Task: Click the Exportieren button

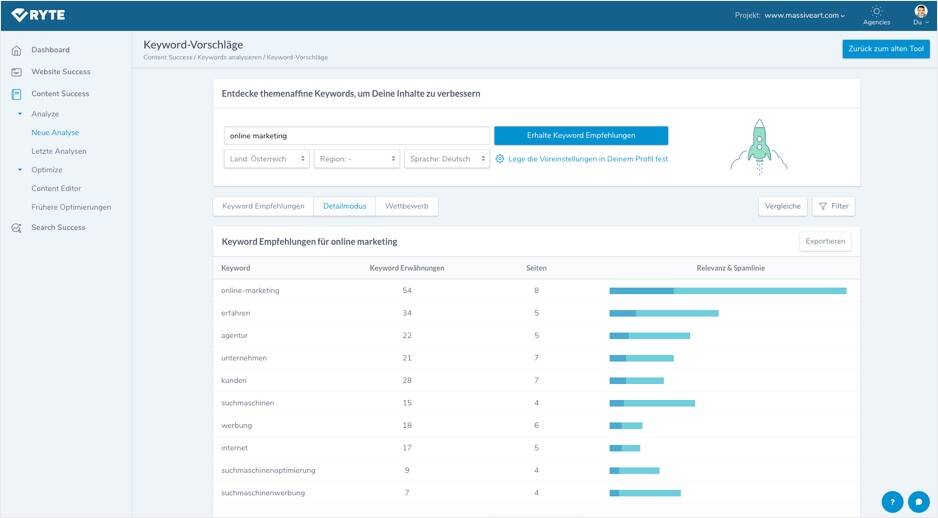Action: tap(826, 241)
